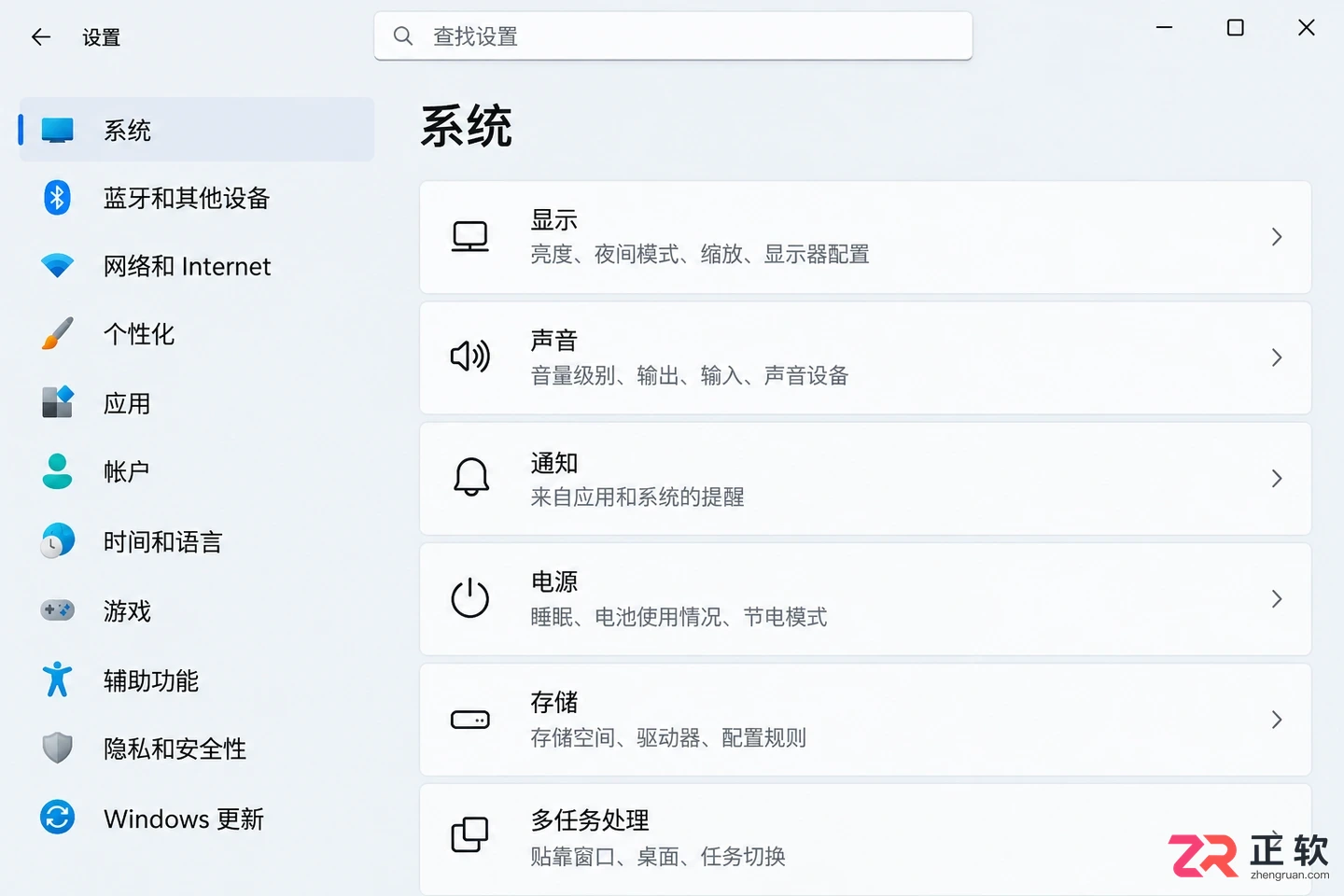
Task: Click the 多任务处理 overlapping windows icon
Action: pyautogui.click(x=470, y=834)
